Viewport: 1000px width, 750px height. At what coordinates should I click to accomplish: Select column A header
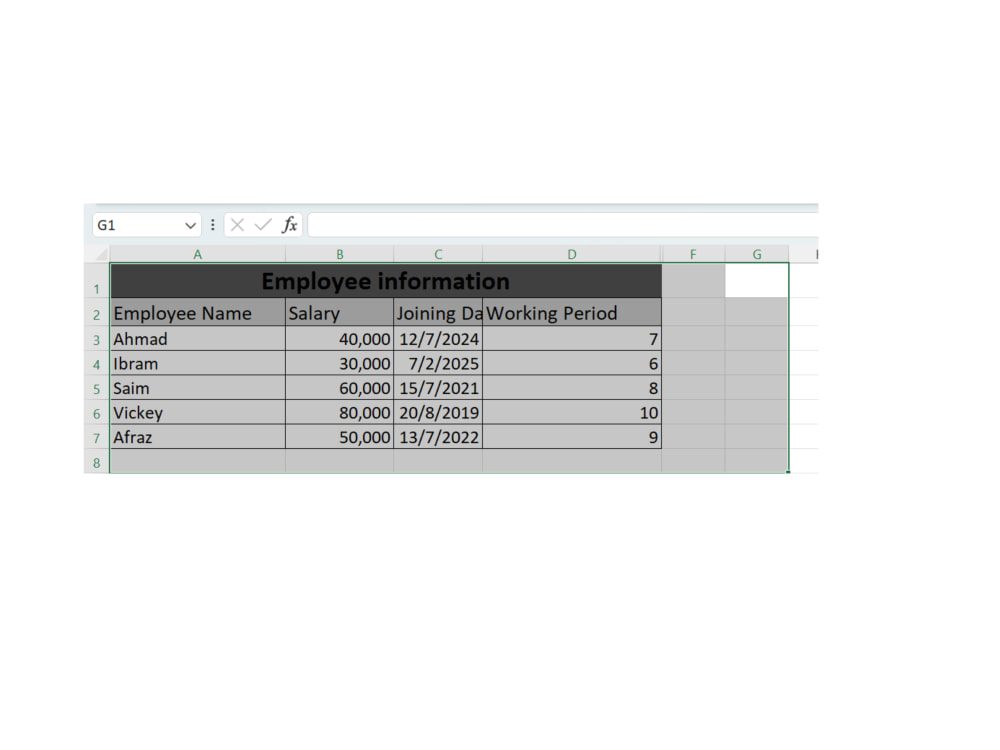(198, 254)
